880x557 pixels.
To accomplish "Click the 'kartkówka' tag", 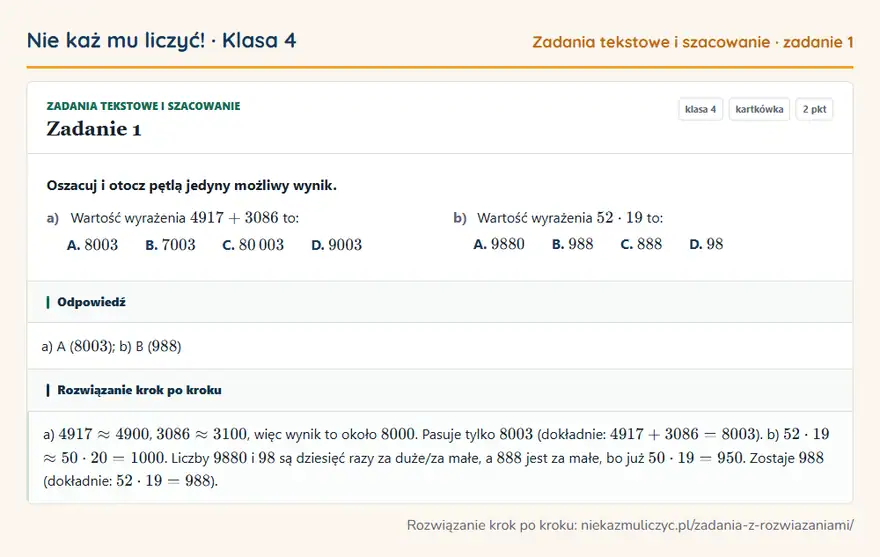I will (x=759, y=109).
